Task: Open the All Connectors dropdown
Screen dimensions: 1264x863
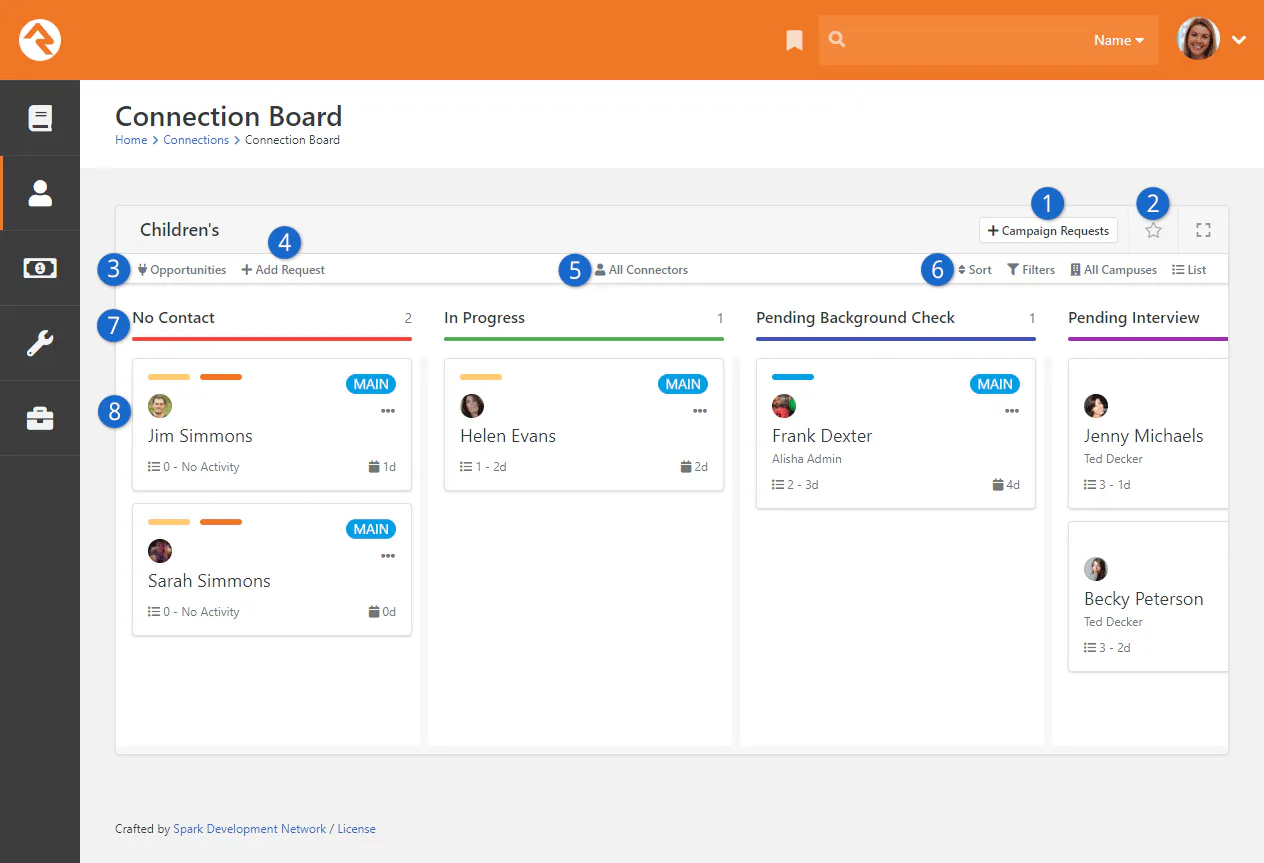Action: point(641,270)
